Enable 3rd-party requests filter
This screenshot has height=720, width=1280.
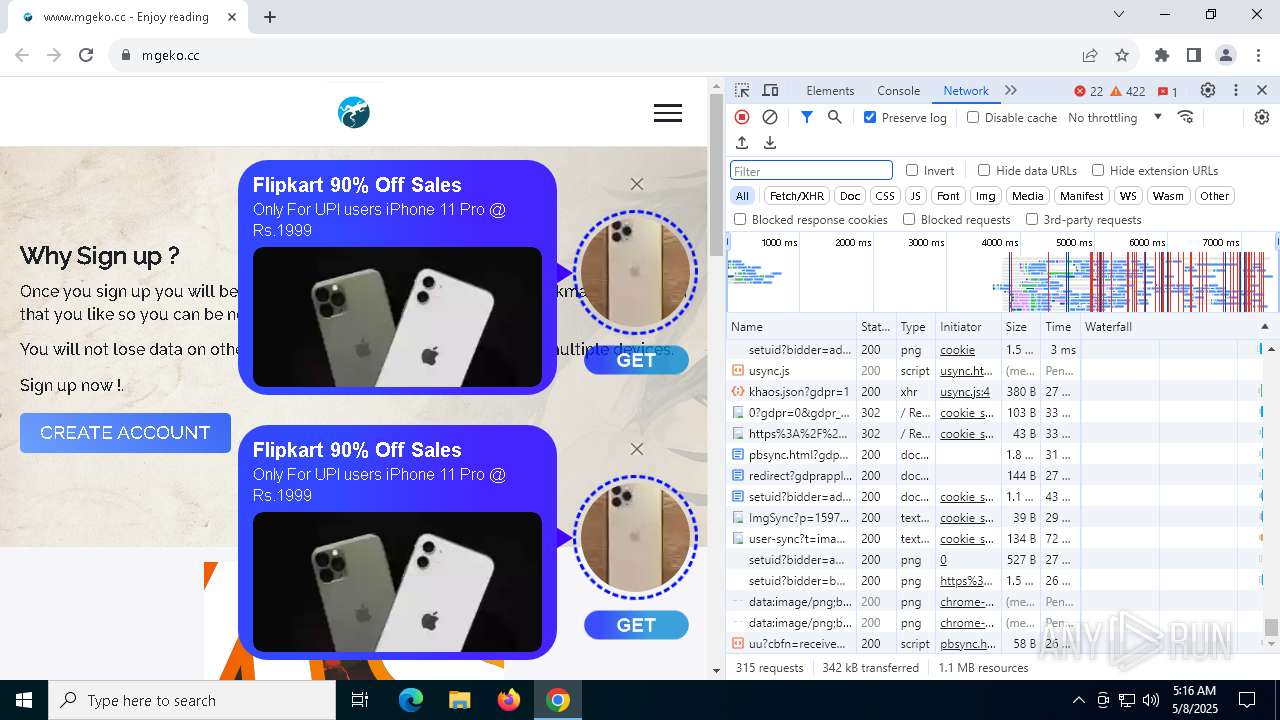(x=1032, y=219)
